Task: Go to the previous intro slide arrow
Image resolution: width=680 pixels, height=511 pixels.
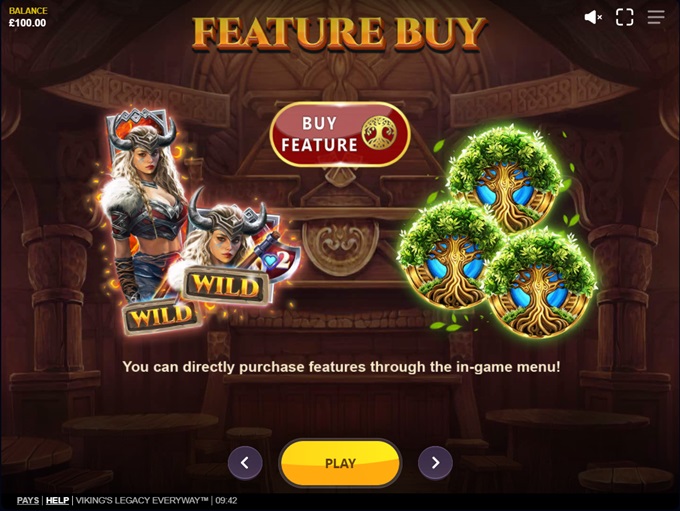Action: (x=245, y=463)
